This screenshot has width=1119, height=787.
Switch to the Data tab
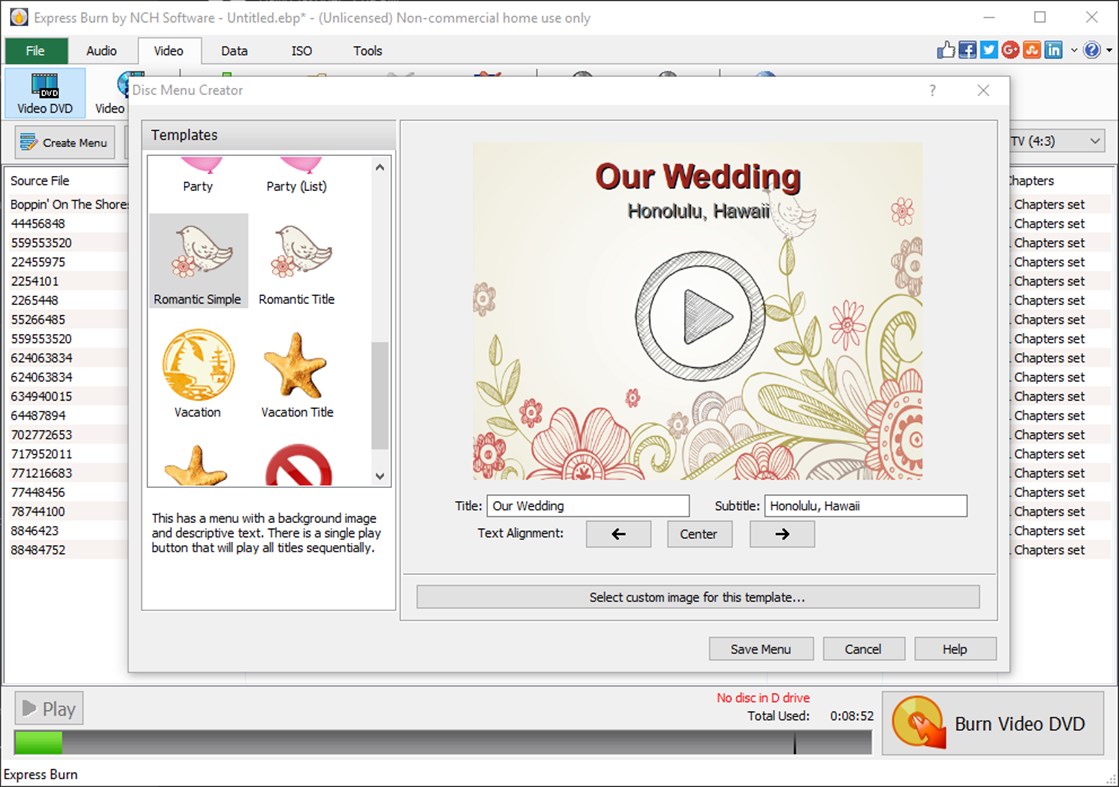pos(234,50)
